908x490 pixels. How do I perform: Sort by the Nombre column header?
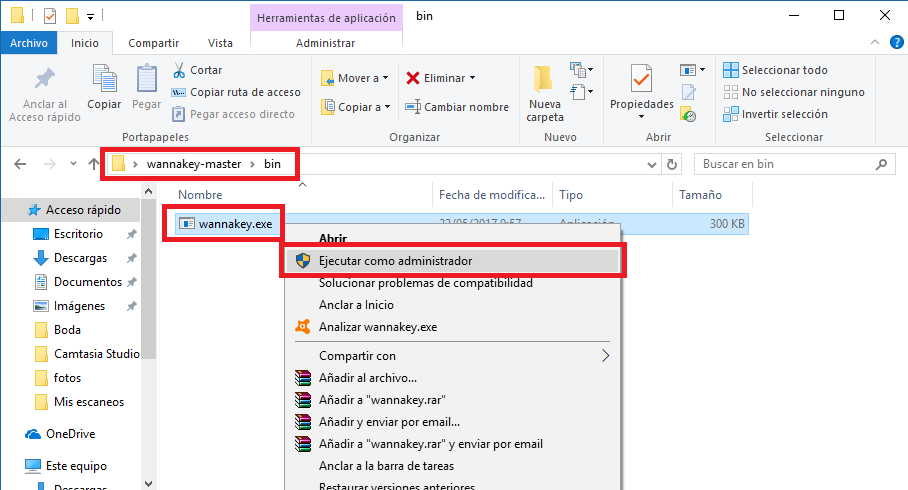coord(200,195)
